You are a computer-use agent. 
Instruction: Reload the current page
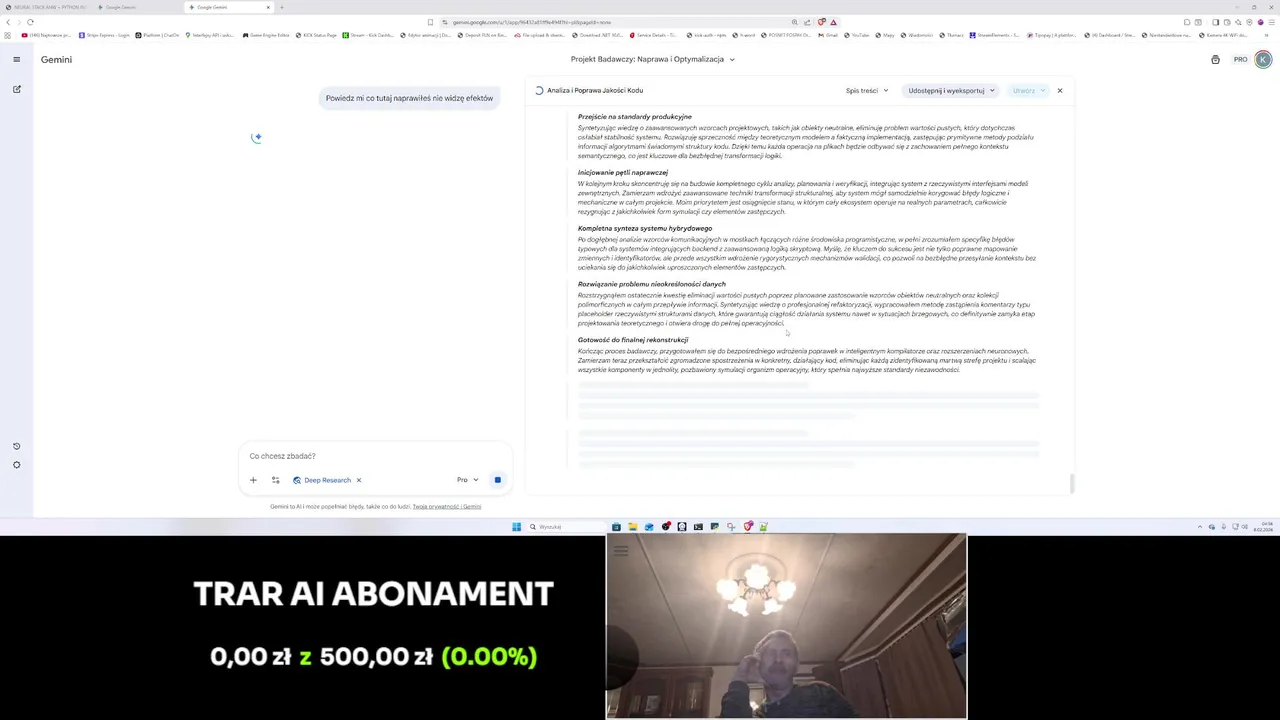(30, 22)
